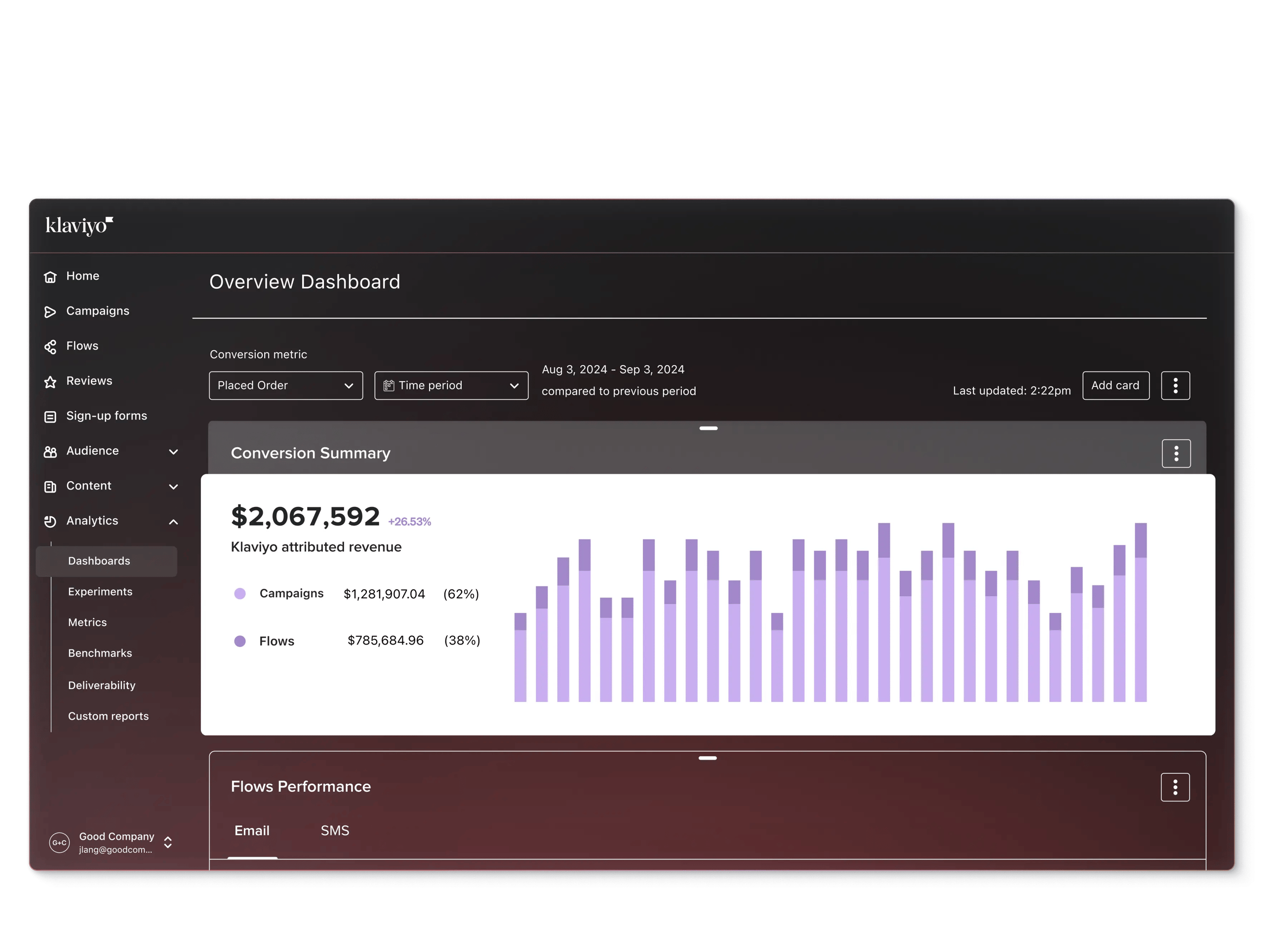Click the $1,281,907.04 Campaigns amount
The image size is (1264, 952).
click(385, 594)
